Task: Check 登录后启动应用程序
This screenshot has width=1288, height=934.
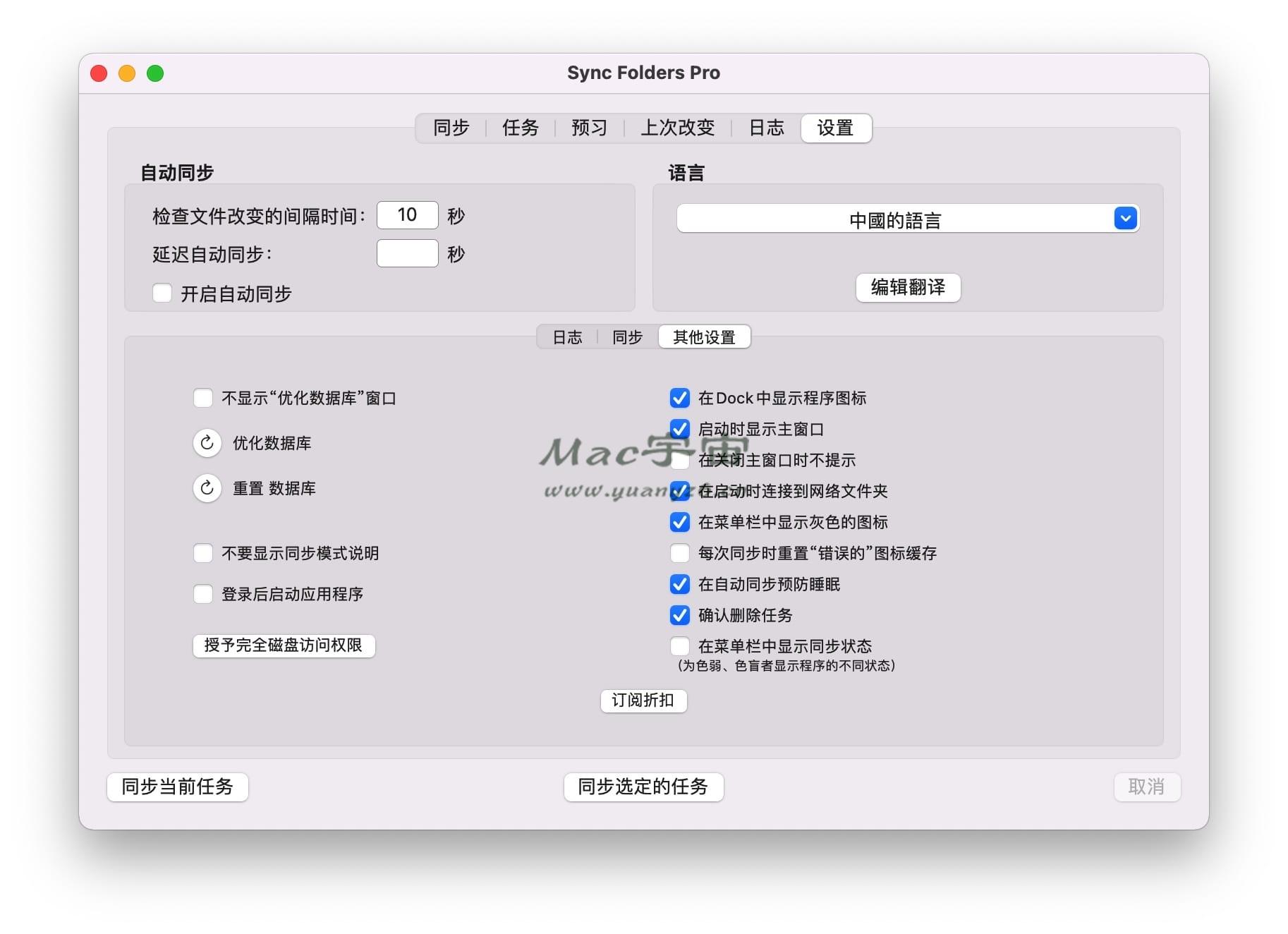Action: [202, 594]
